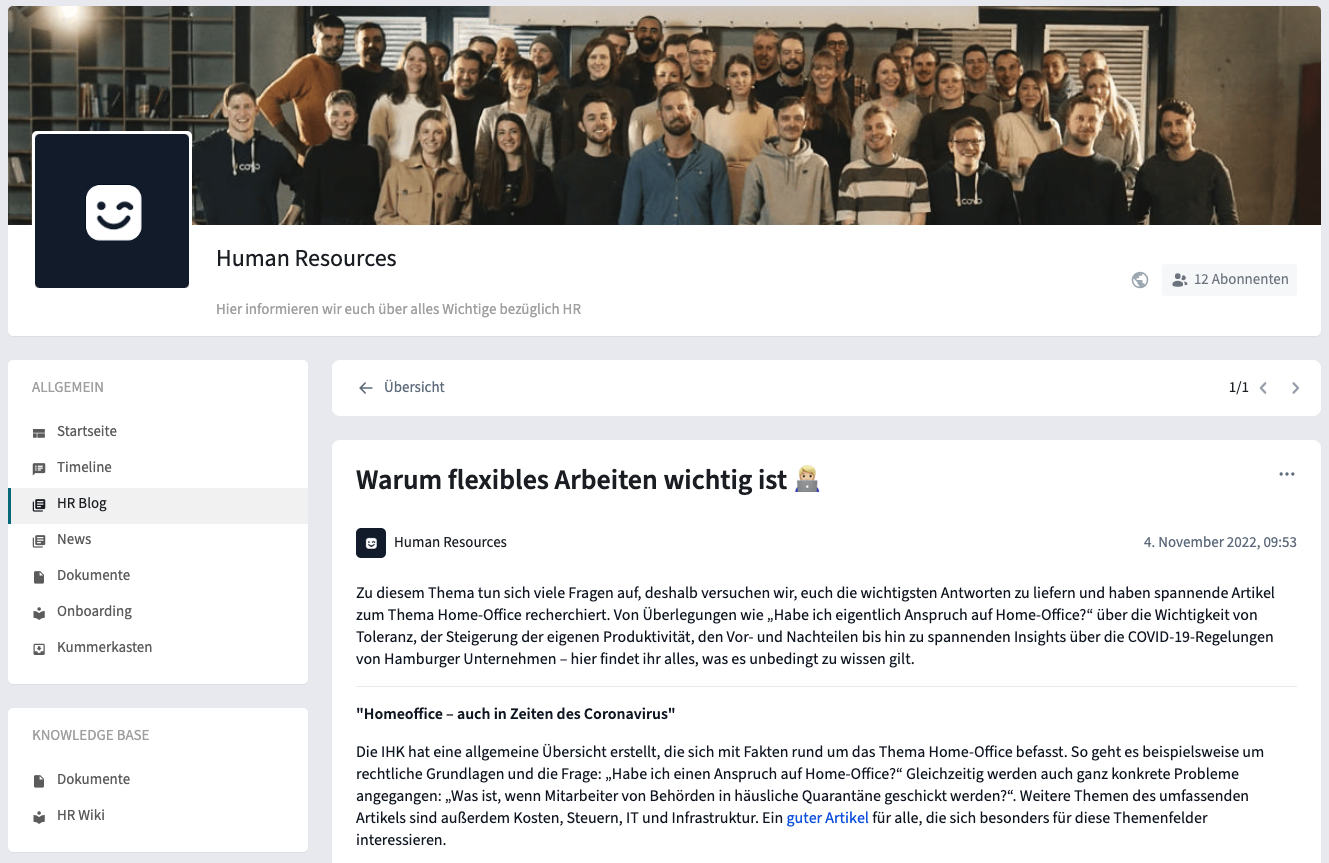The height and width of the screenshot is (863, 1329).
Task: Click the Startseite icon in the sidebar
Action: tap(39, 432)
